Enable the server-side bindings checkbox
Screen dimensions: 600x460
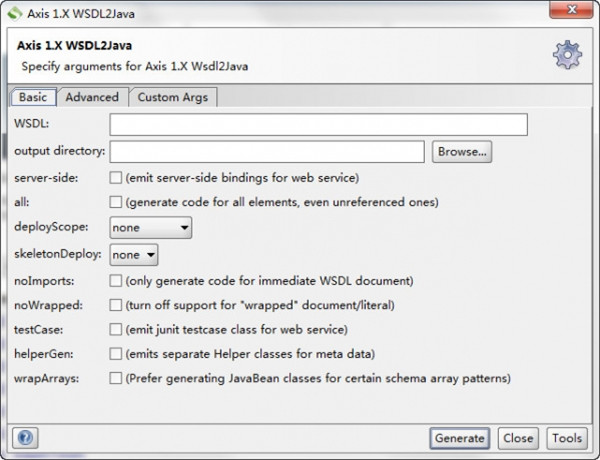[116, 178]
